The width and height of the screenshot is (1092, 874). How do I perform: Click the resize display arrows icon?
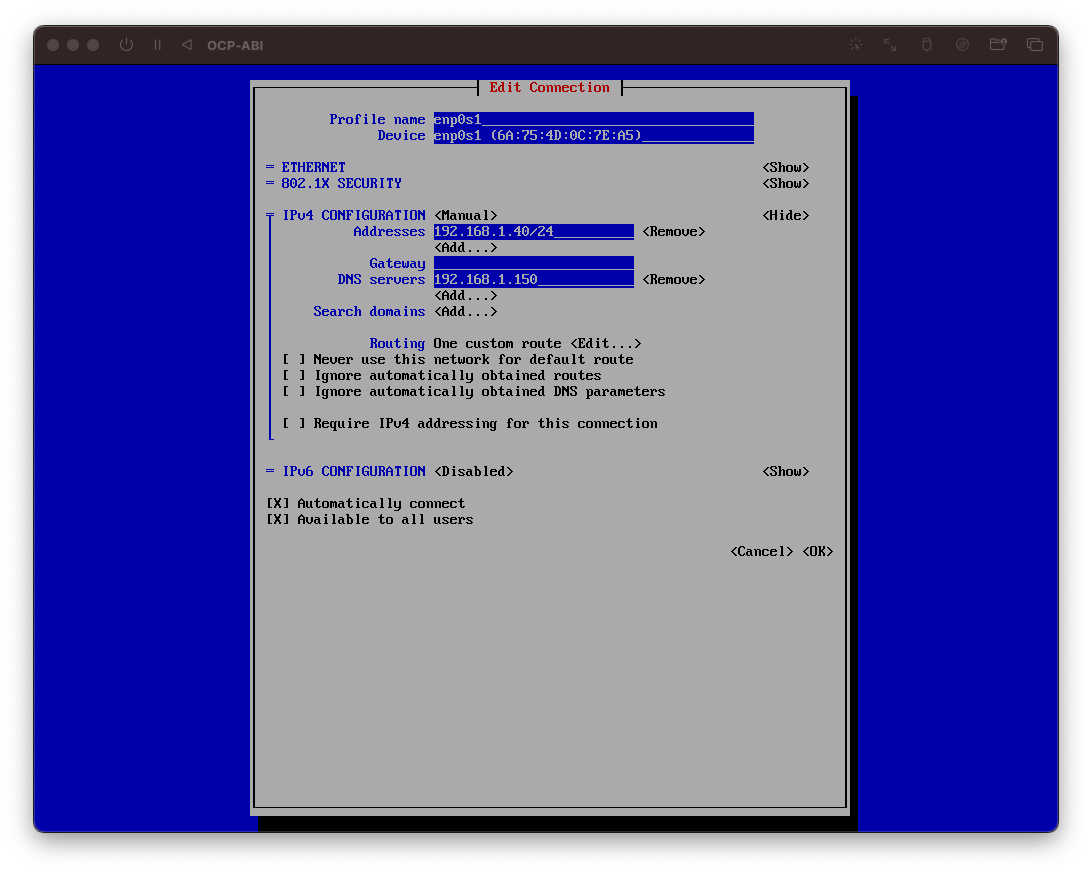click(x=889, y=45)
